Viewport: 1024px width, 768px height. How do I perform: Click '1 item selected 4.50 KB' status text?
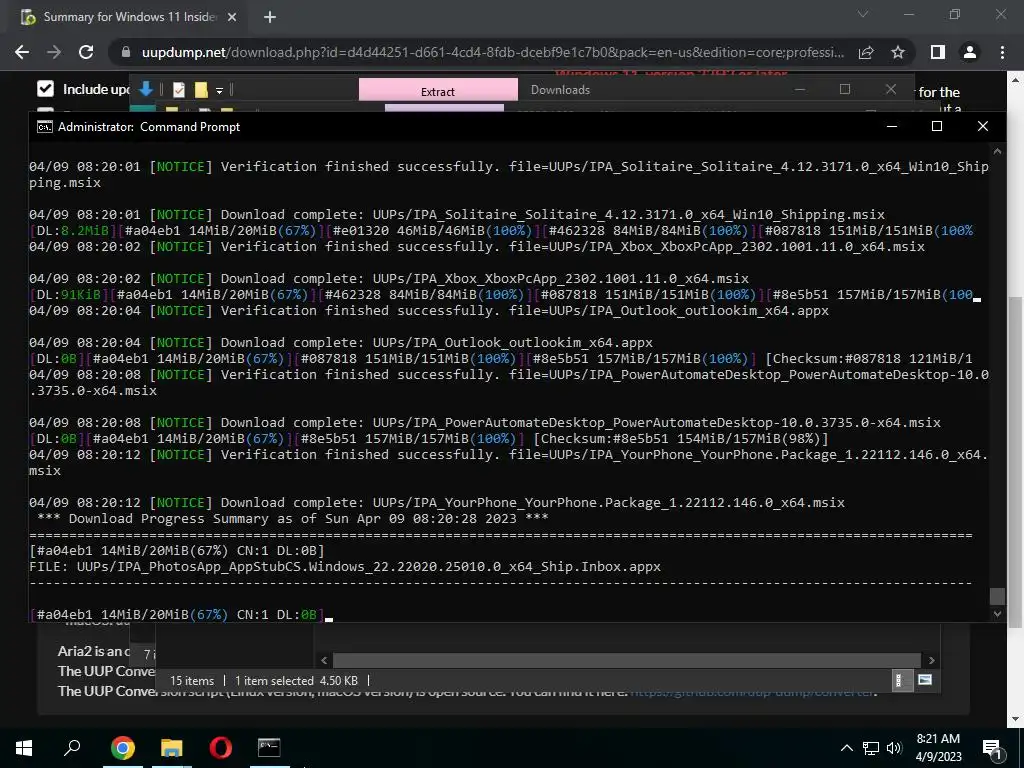[296, 680]
